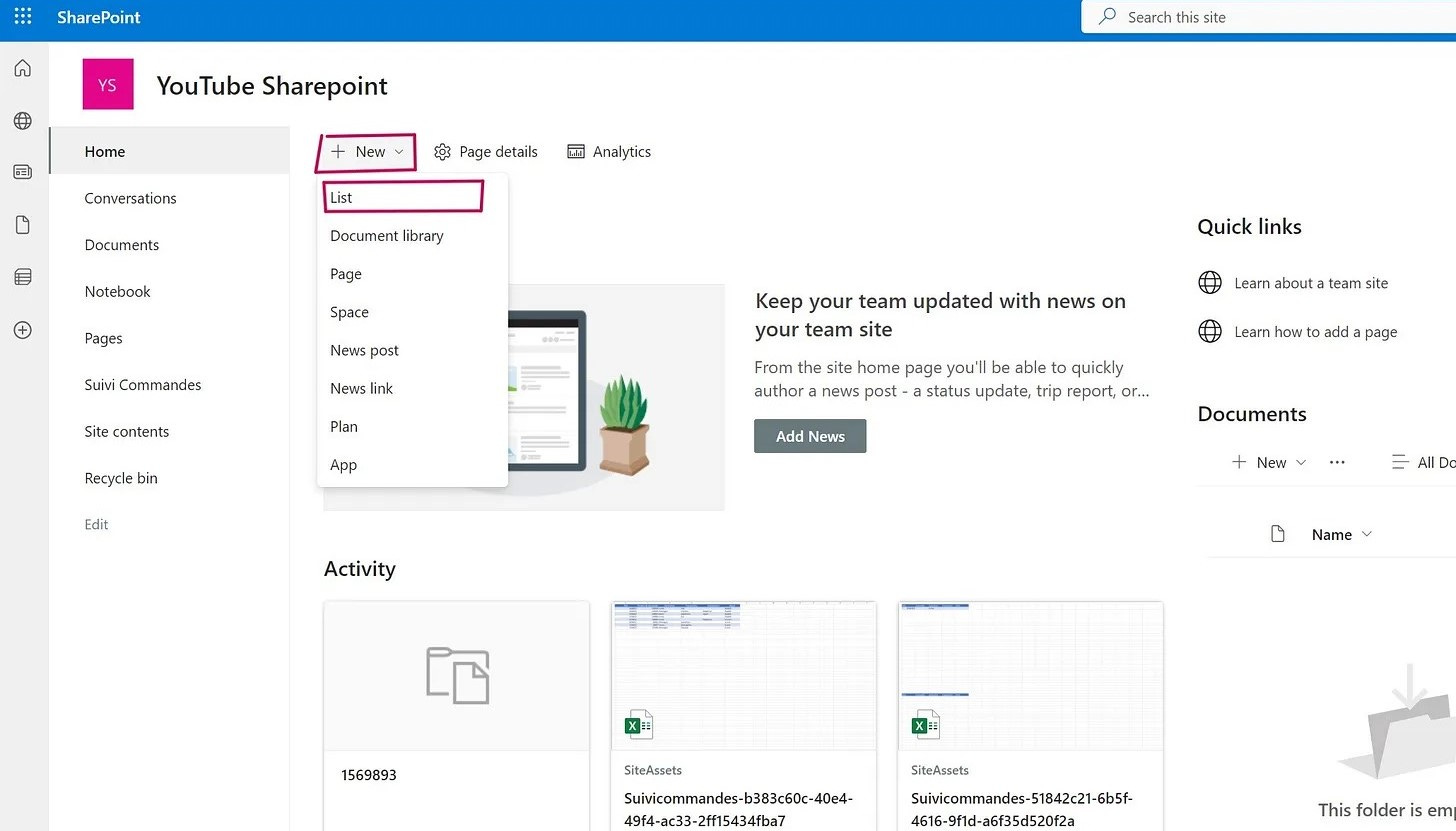Open the news icon in left rail
Image resolution: width=1456 pixels, height=831 pixels.
coord(23,172)
